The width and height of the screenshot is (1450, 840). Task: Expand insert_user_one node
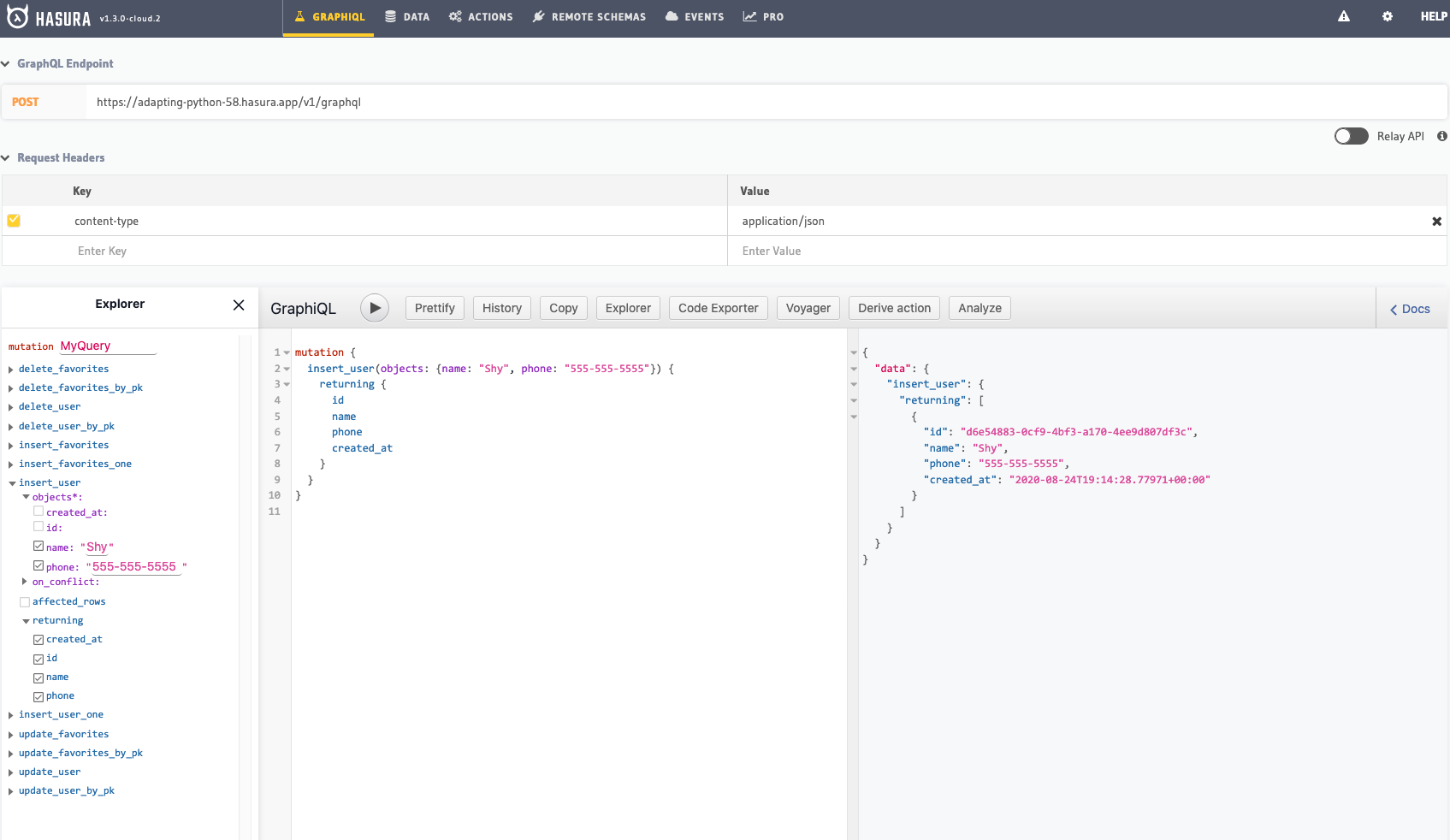click(x=11, y=715)
